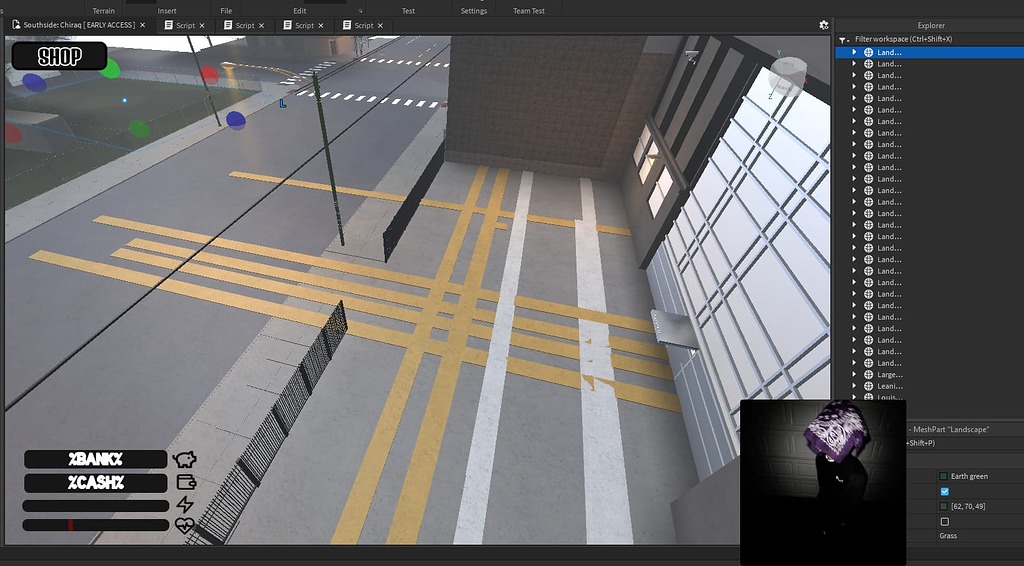Expand the Leani… tree row

coord(854,386)
